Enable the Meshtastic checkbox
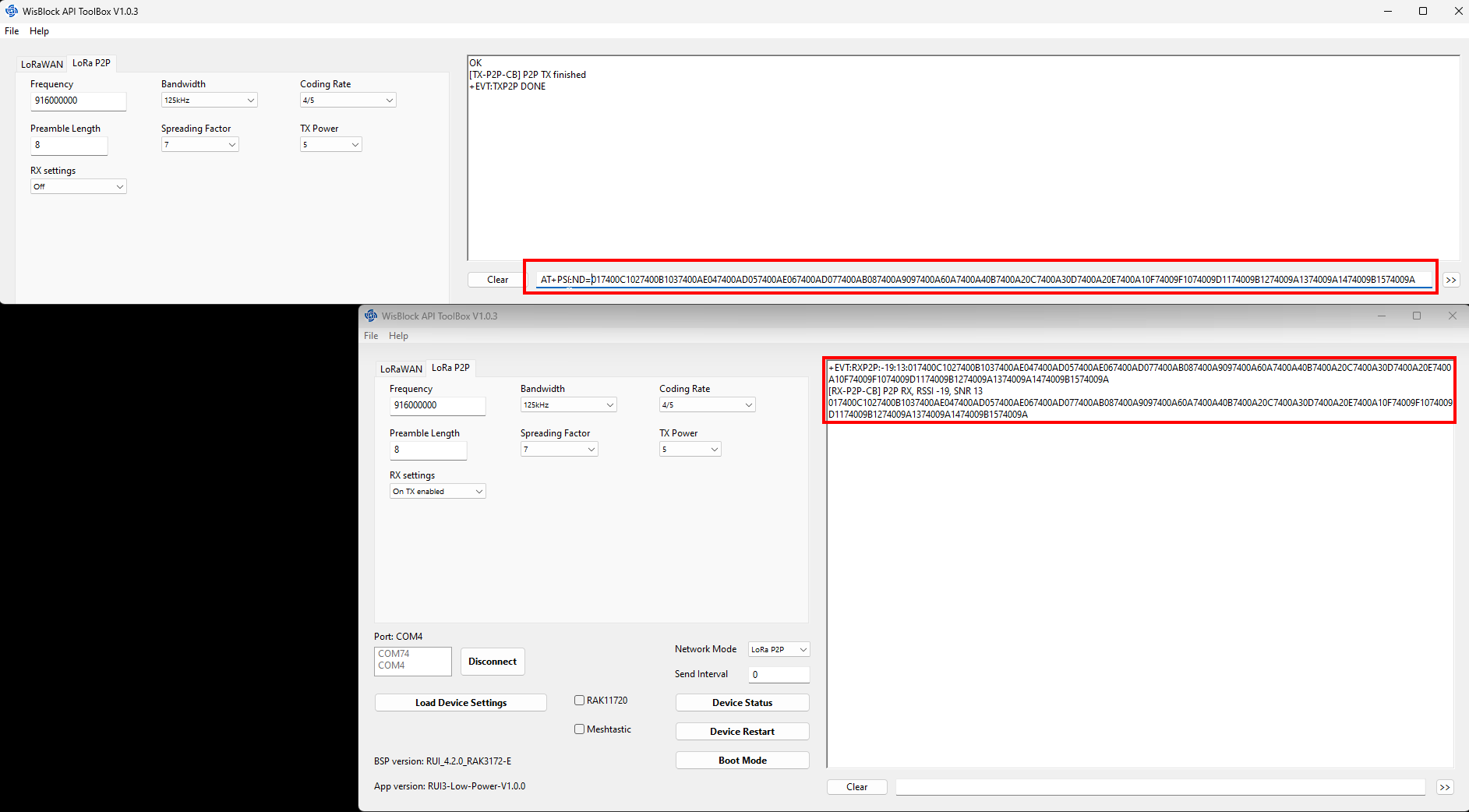Image resolution: width=1469 pixels, height=812 pixels. point(579,729)
